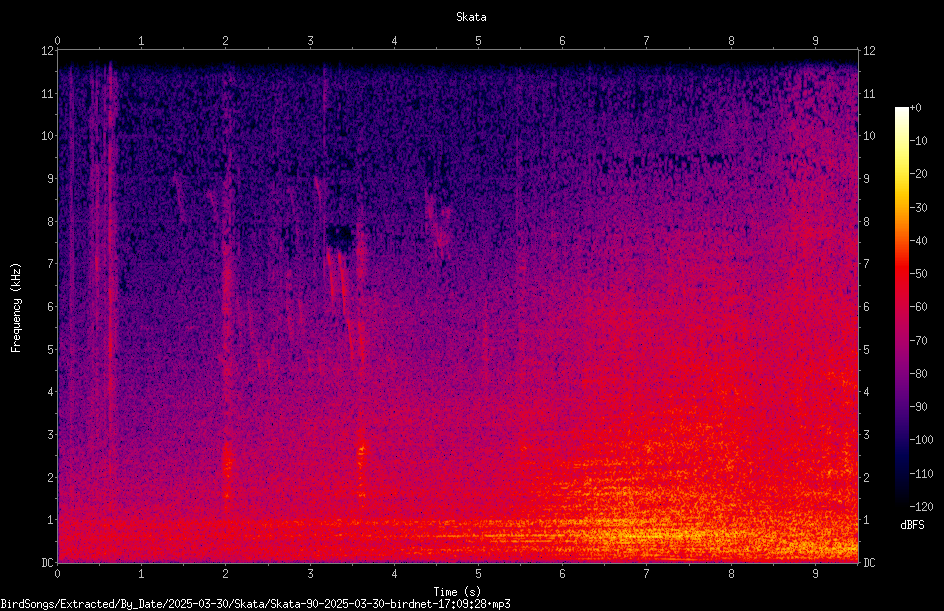Image resolution: width=944 pixels, height=611 pixels.
Task: Click the "-110" color scale label
Action: 921,474
